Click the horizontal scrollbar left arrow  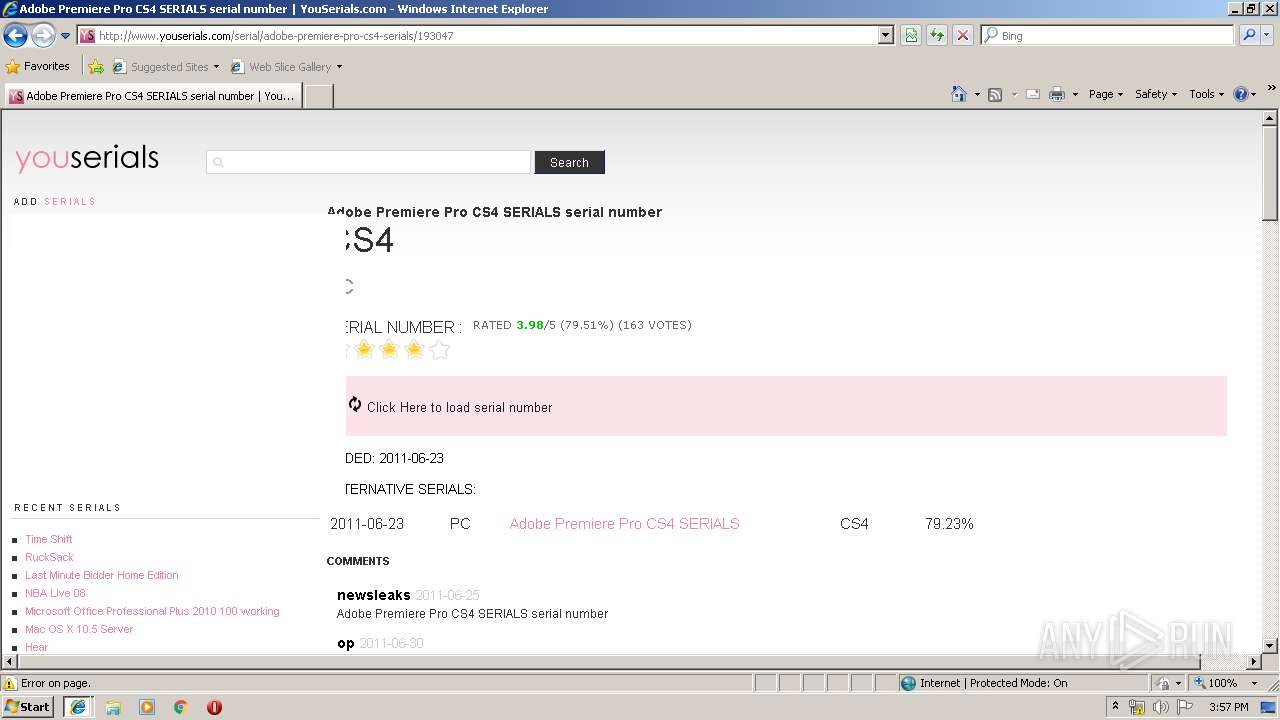click(9, 662)
